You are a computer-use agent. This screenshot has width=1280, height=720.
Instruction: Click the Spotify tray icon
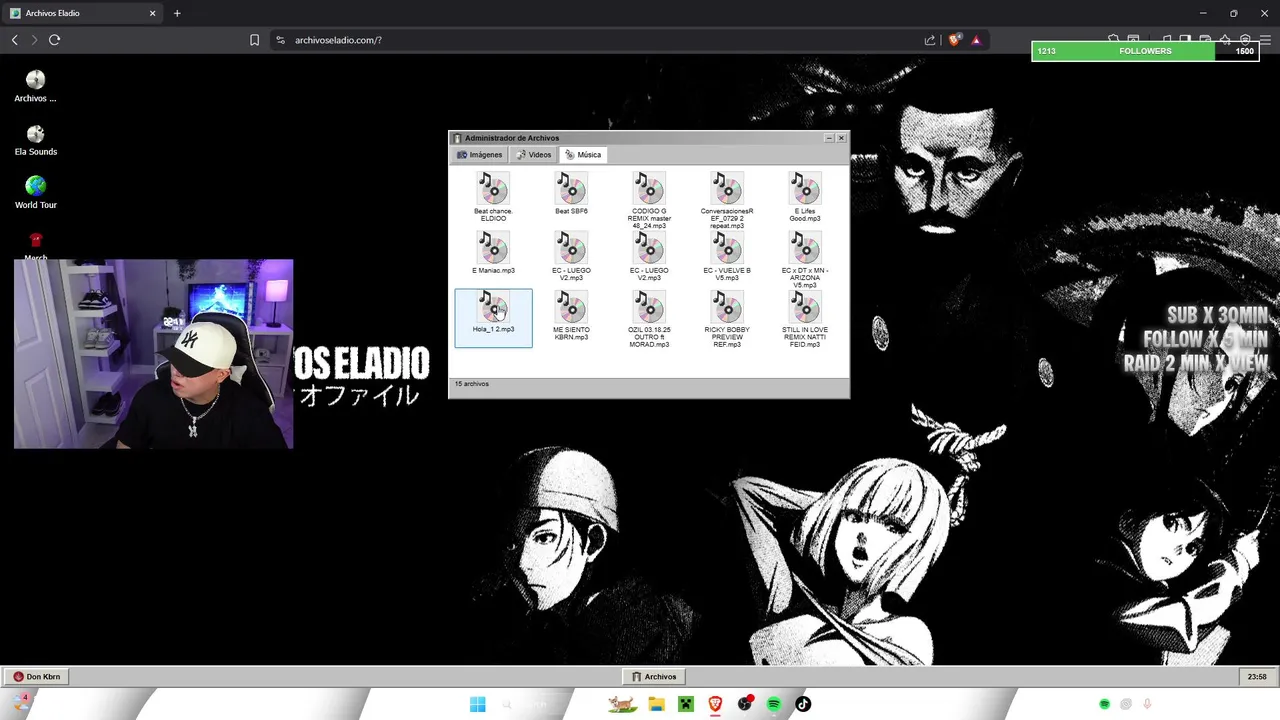point(1104,704)
